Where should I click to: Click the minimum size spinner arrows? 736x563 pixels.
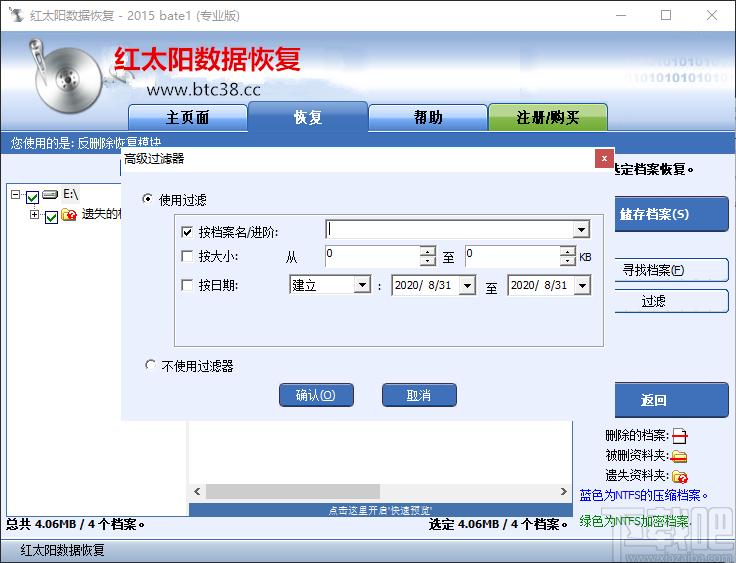pyautogui.click(x=428, y=256)
